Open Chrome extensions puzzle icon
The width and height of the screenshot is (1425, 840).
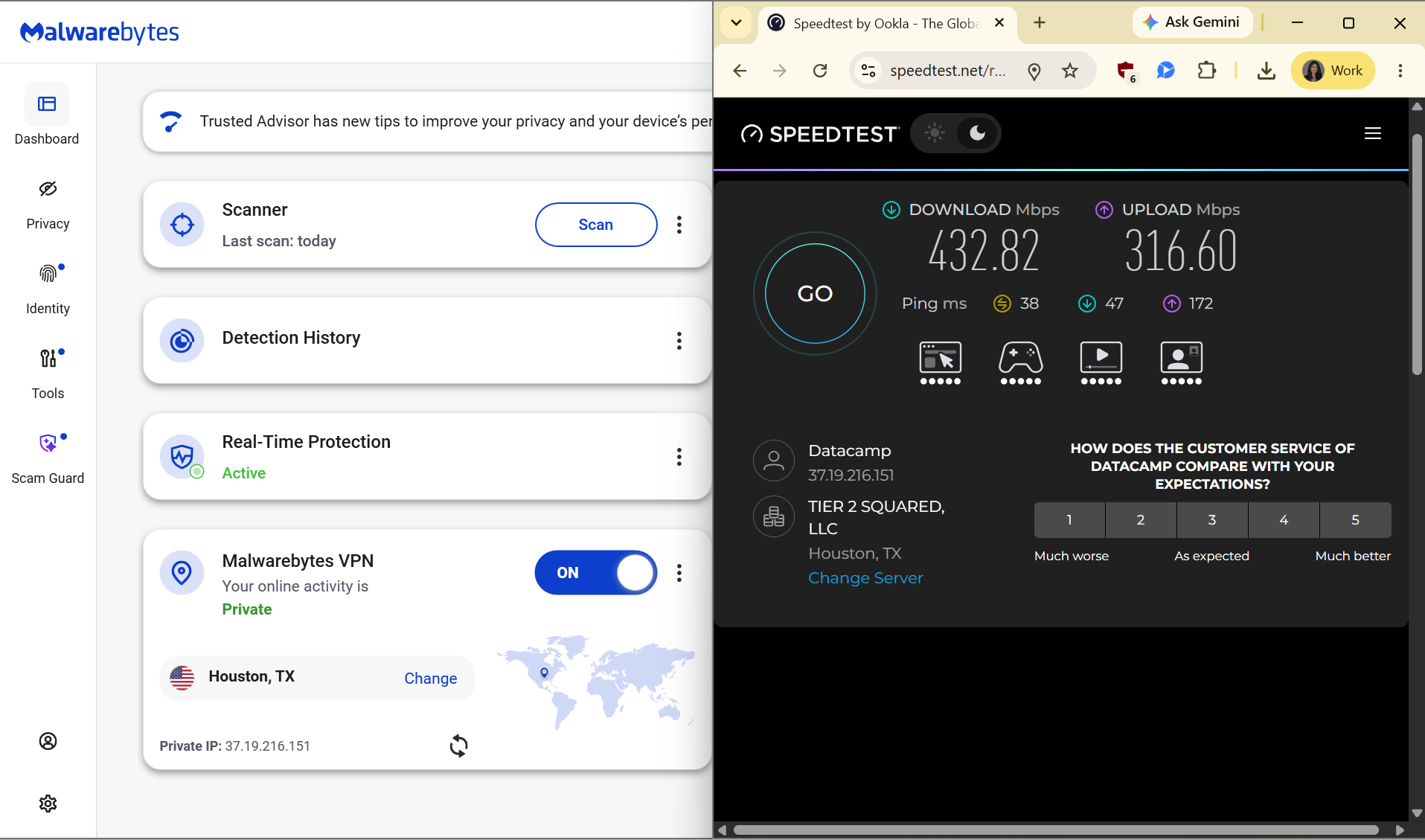[x=1207, y=71]
